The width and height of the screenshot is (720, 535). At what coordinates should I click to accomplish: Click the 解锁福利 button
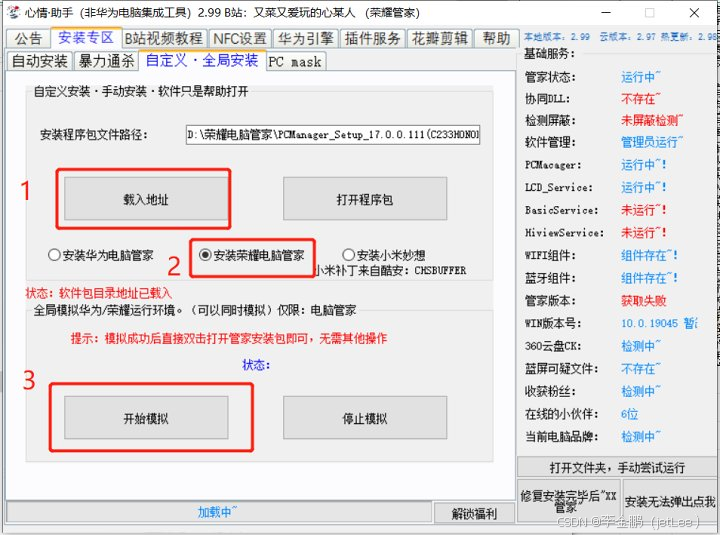[x=474, y=513]
